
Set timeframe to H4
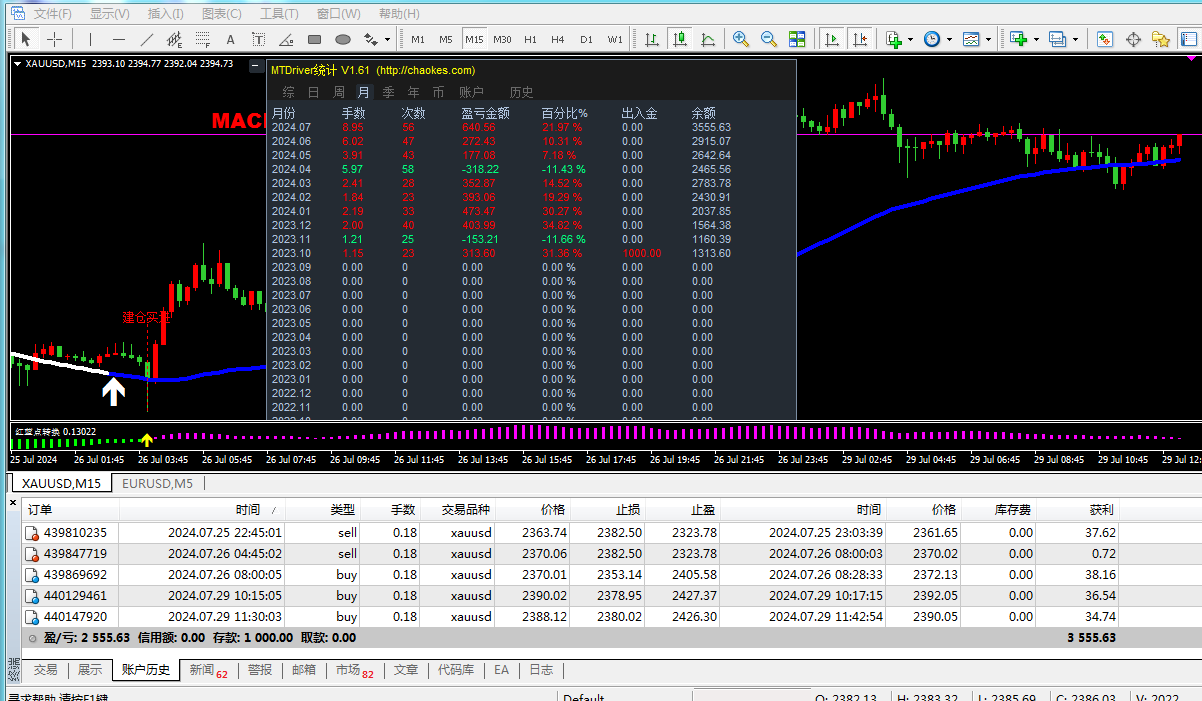click(558, 39)
